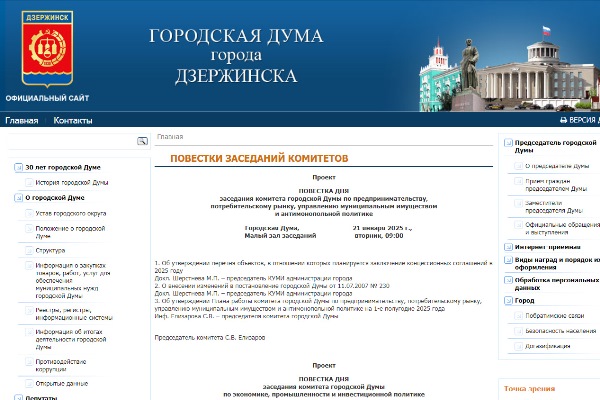This screenshot has height=400, width=600.
Task: Click the 'Главная' breadcrumb above the heading
Action: tap(170, 136)
